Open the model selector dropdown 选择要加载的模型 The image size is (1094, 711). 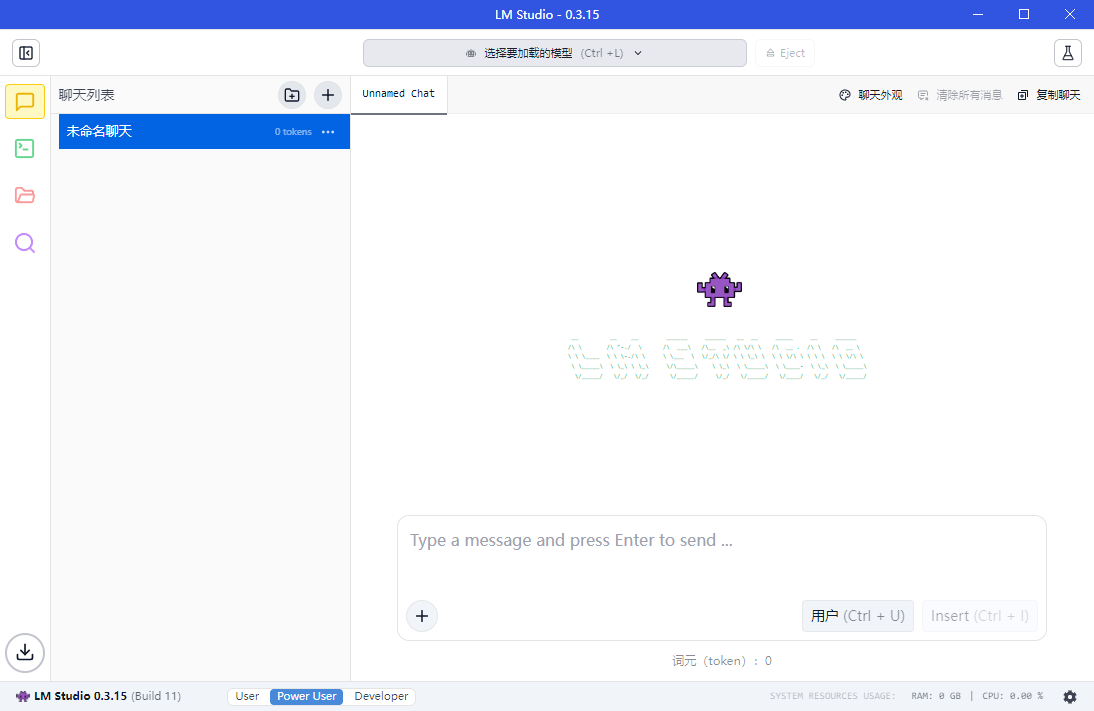coord(555,53)
